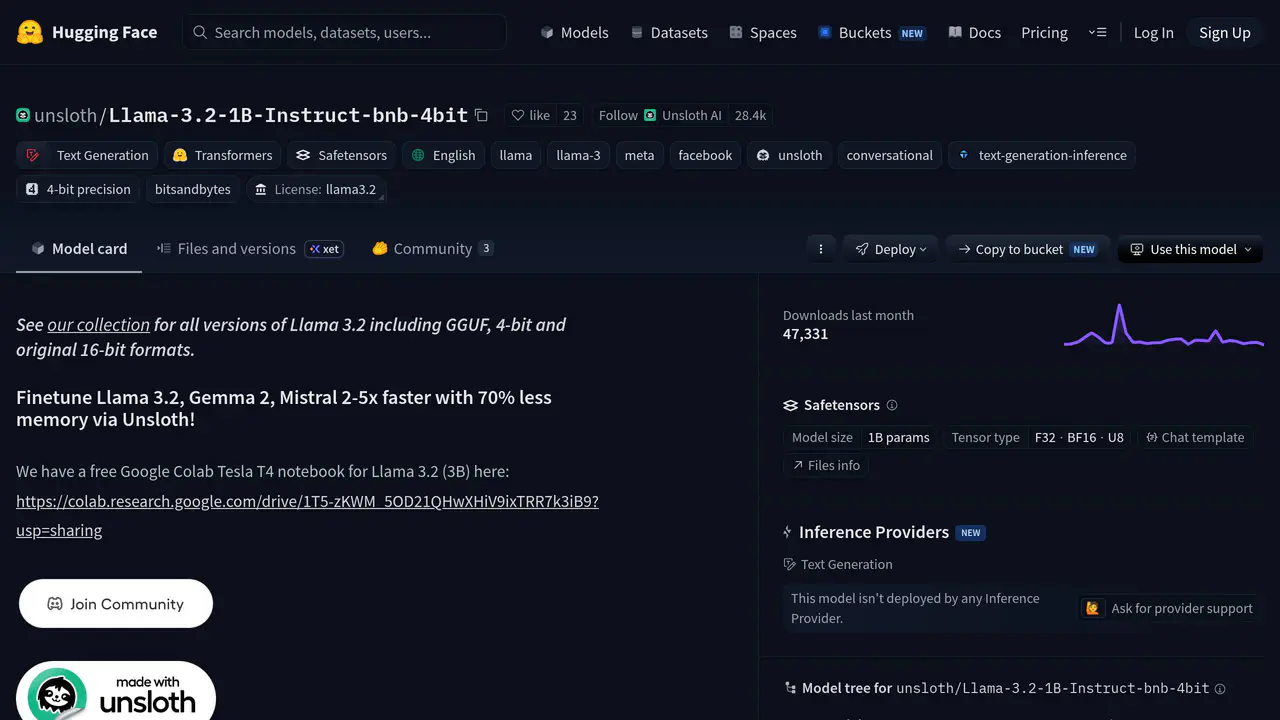Click the Text Generation task link
1280x720 pixels.
tap(838, 564)
